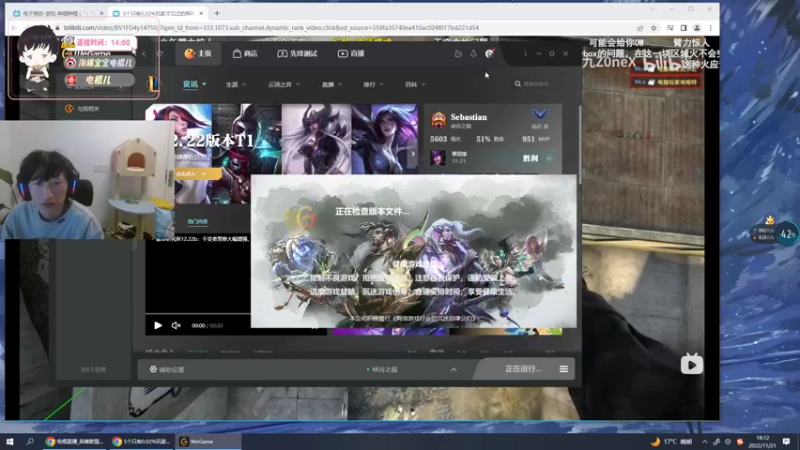Click the 正在运行 launch button
Viewport: 800px width, 450px height.
coord(523,369)
